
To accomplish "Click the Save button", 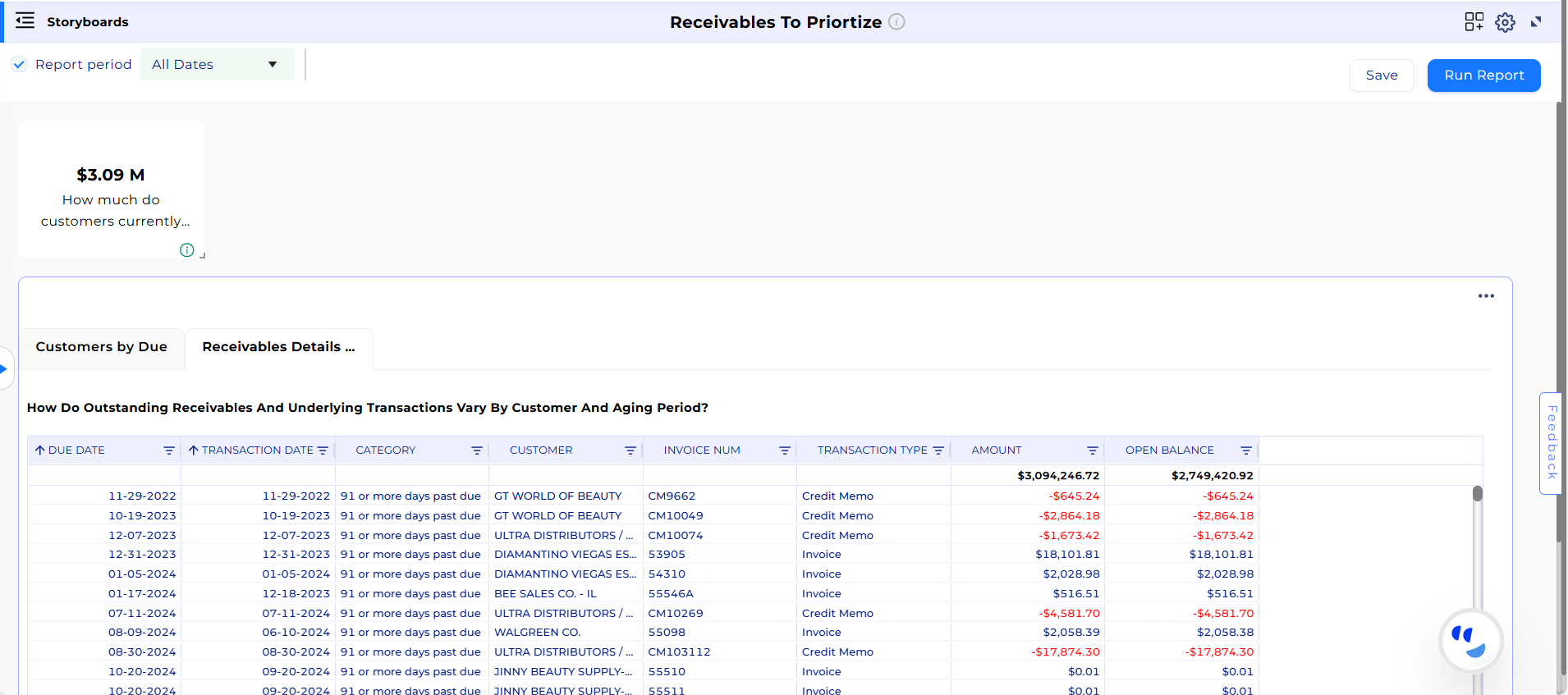I will (1381, 75).
